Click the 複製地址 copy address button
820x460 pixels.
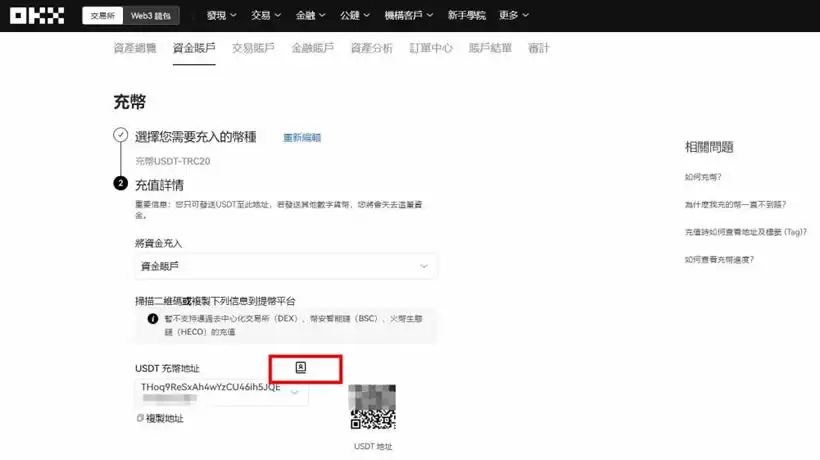click(160, 418)
